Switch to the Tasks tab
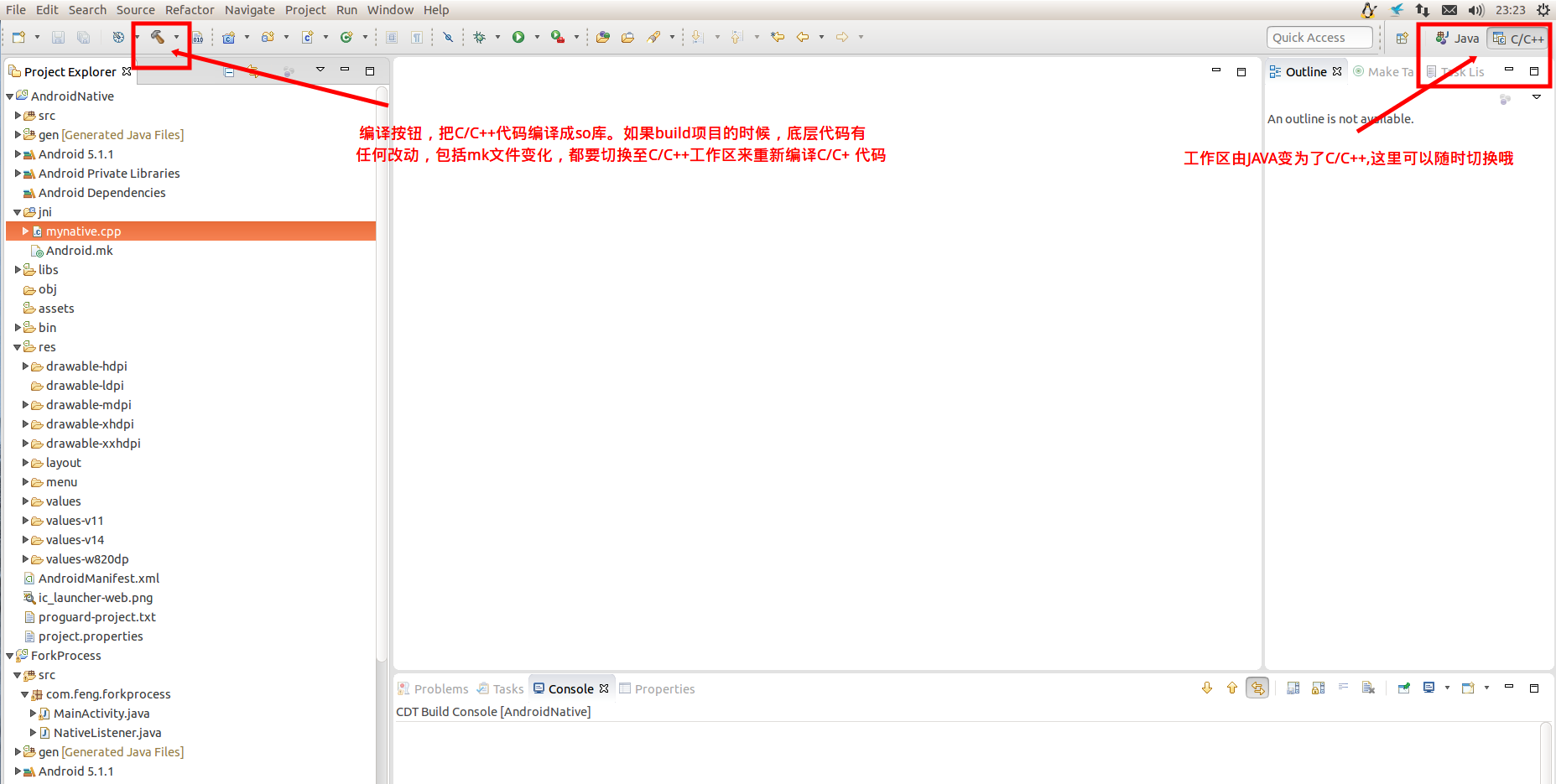The height and width of the screenshot is (784, 1556). pyautogui.click(x=500, y=688)
